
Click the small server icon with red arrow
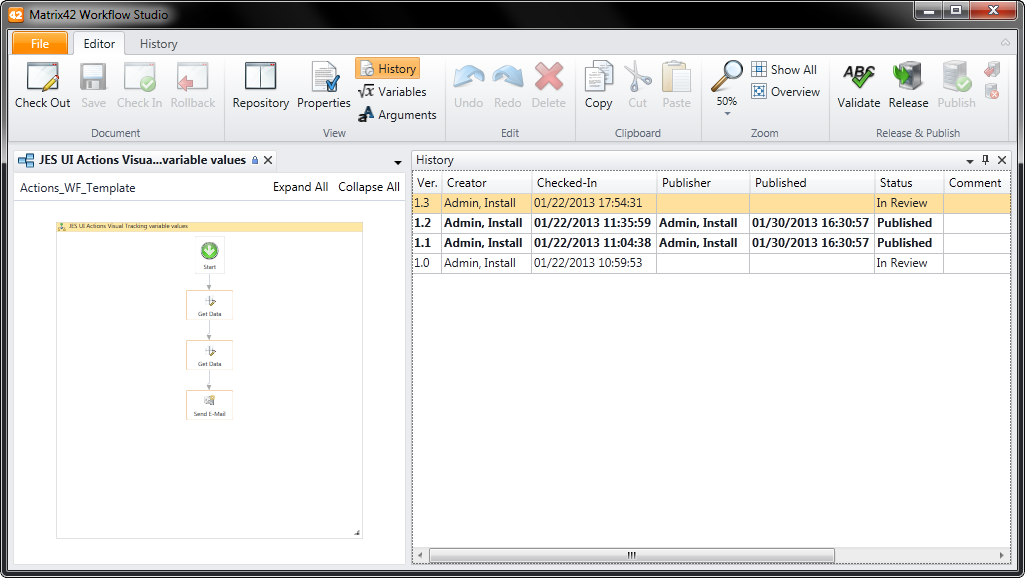click(x=992, y=69)
